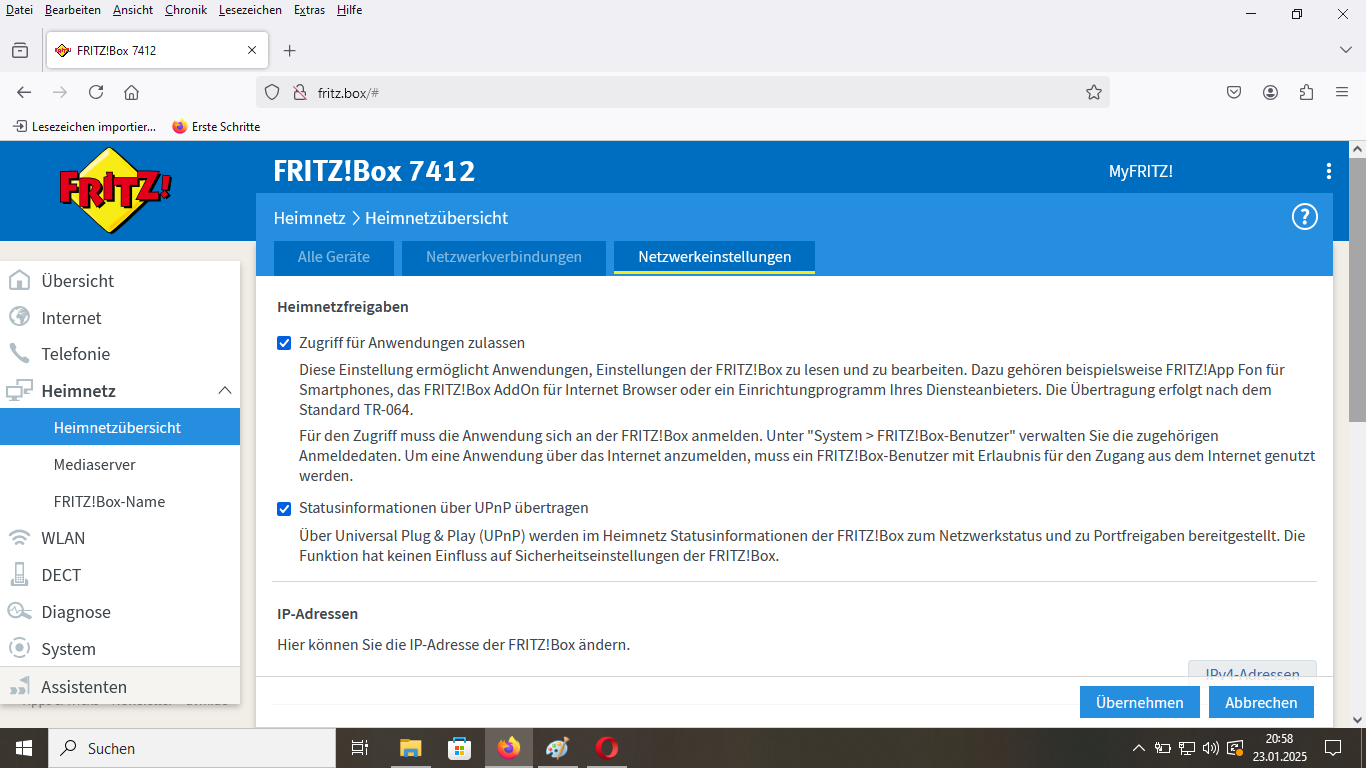1366x768 pixels.
Task: Open the Firefox View icon in the tab bar
Action: (20, 50)
